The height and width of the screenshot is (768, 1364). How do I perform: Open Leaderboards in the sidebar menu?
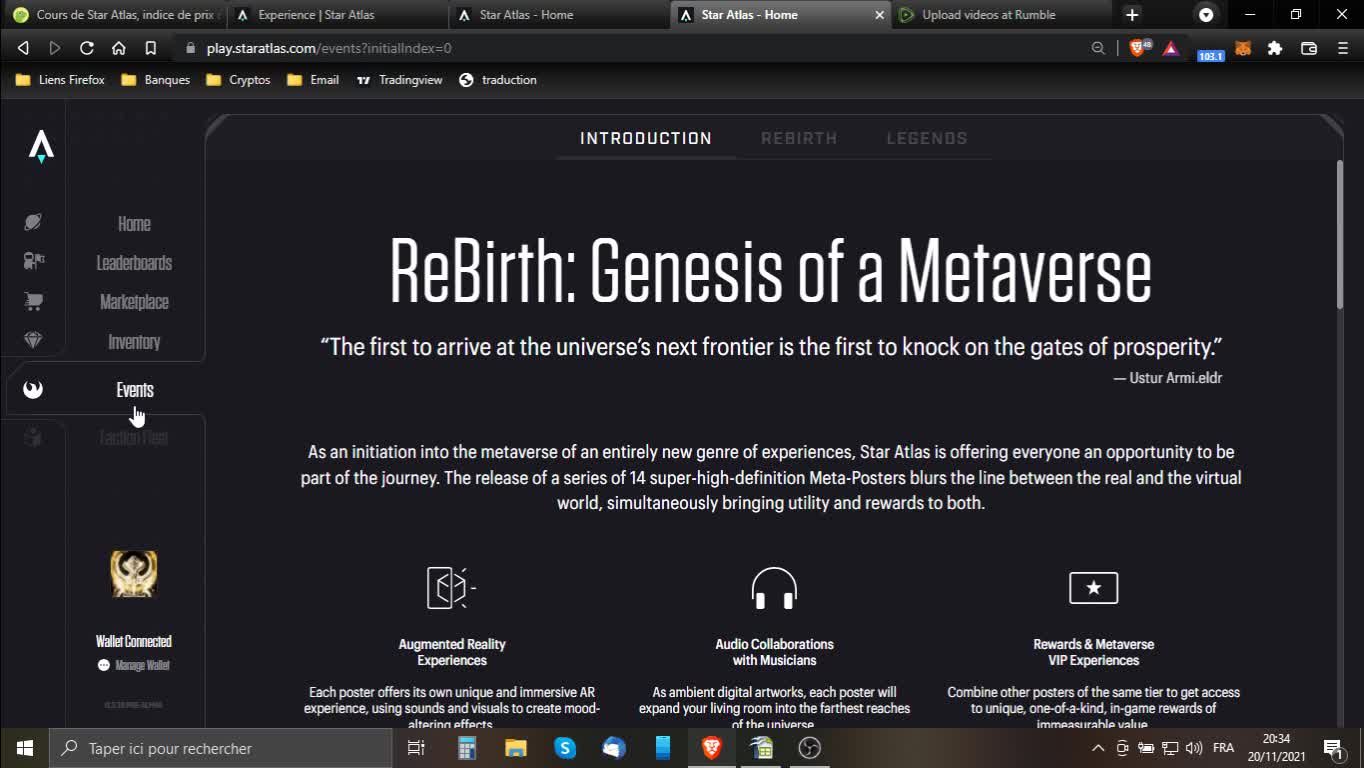point(134,263)
